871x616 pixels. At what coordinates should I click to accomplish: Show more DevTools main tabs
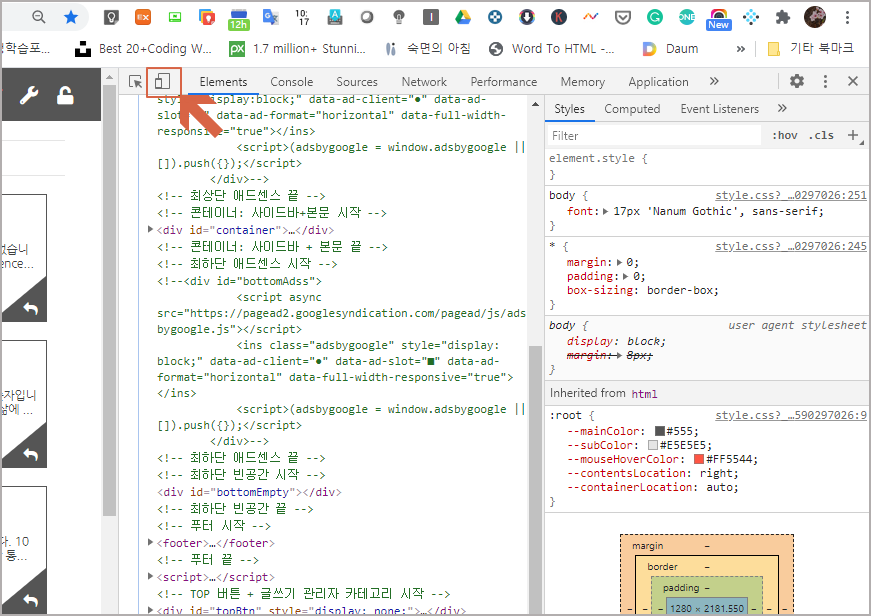pyautogui.click(x=714, y=81)
